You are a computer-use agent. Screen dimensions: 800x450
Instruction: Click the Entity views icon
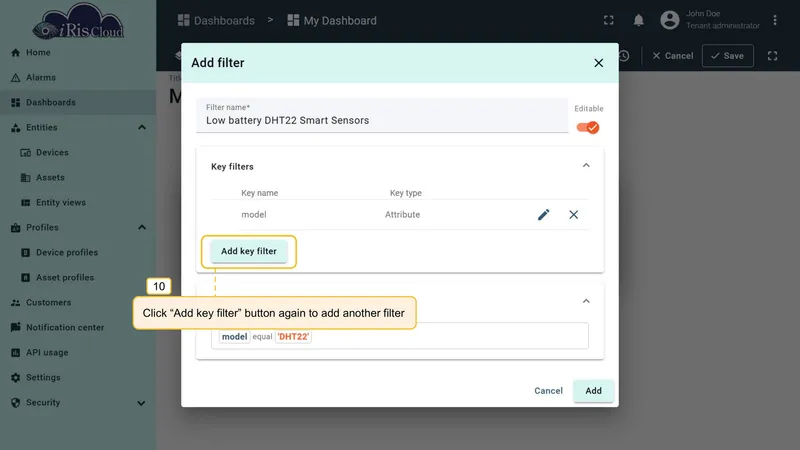pos(26,203)
